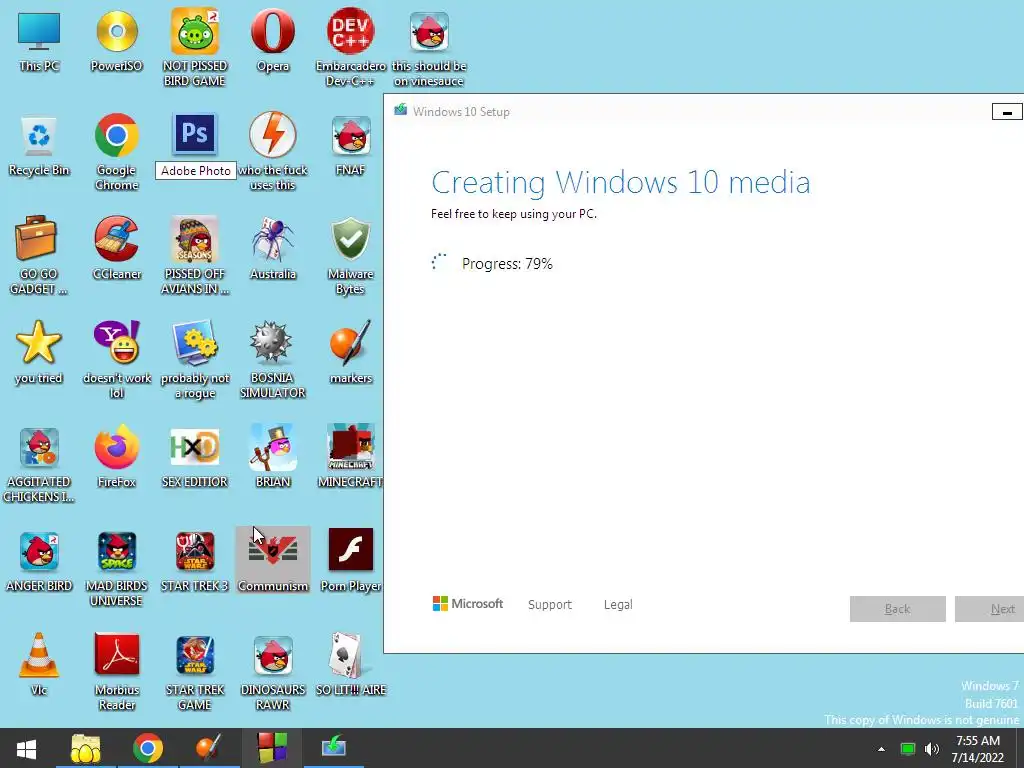Image resolution: width=1024 pixels, height=768 pixels.
Task: Click the Microsoft logo in Setup
Action: [468, 604]
